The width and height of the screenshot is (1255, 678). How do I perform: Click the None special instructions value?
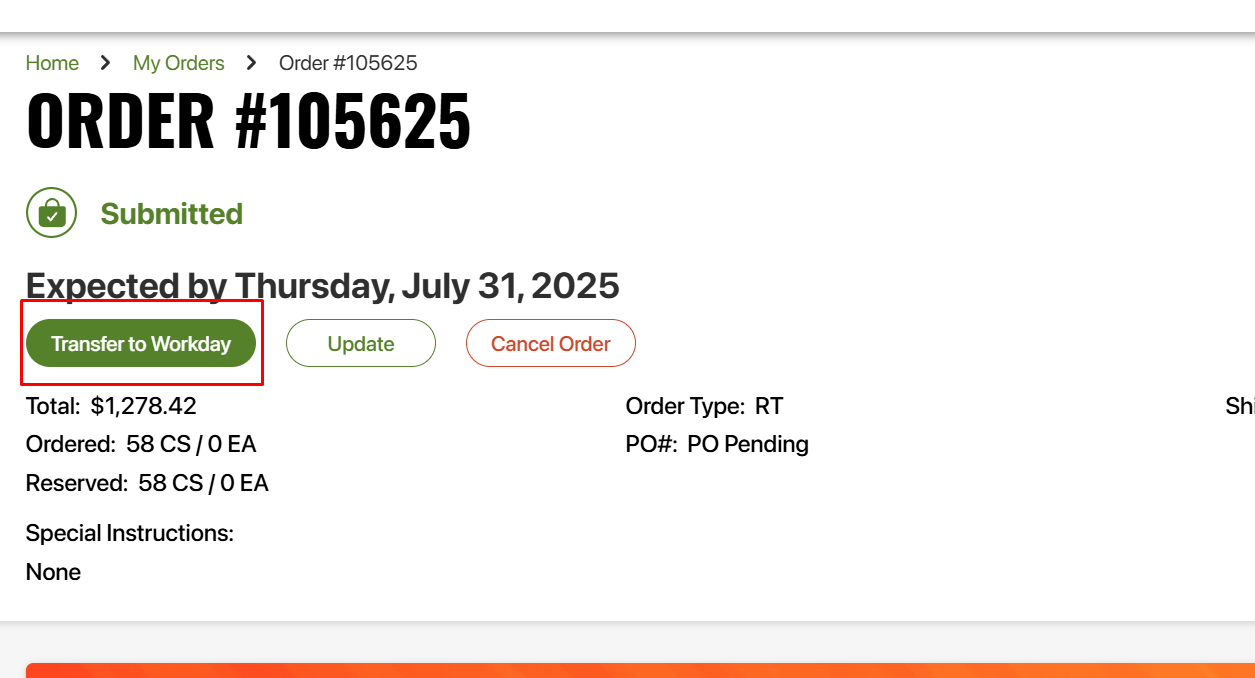[x=54, y=572]
